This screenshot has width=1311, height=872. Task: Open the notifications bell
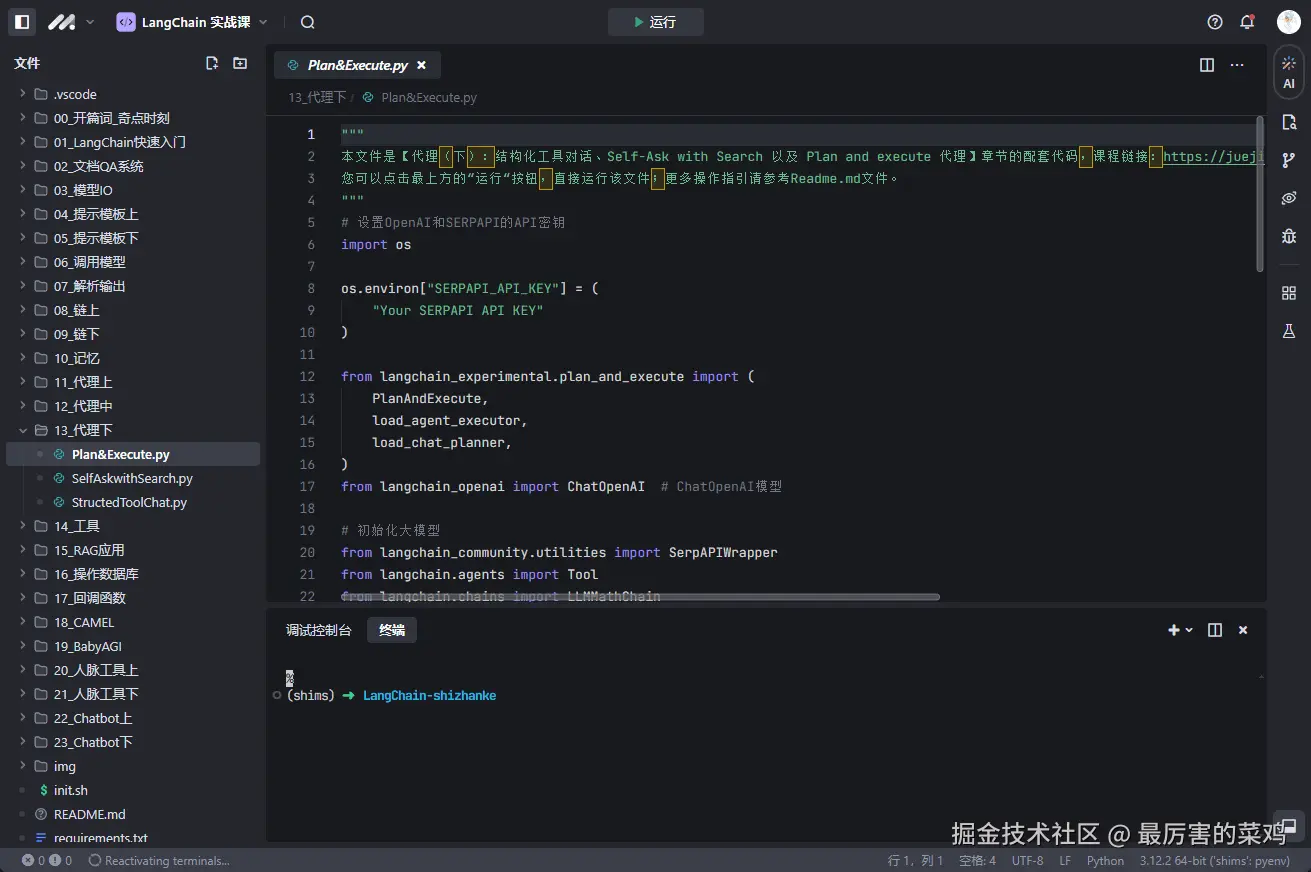tap(1247, 22)
